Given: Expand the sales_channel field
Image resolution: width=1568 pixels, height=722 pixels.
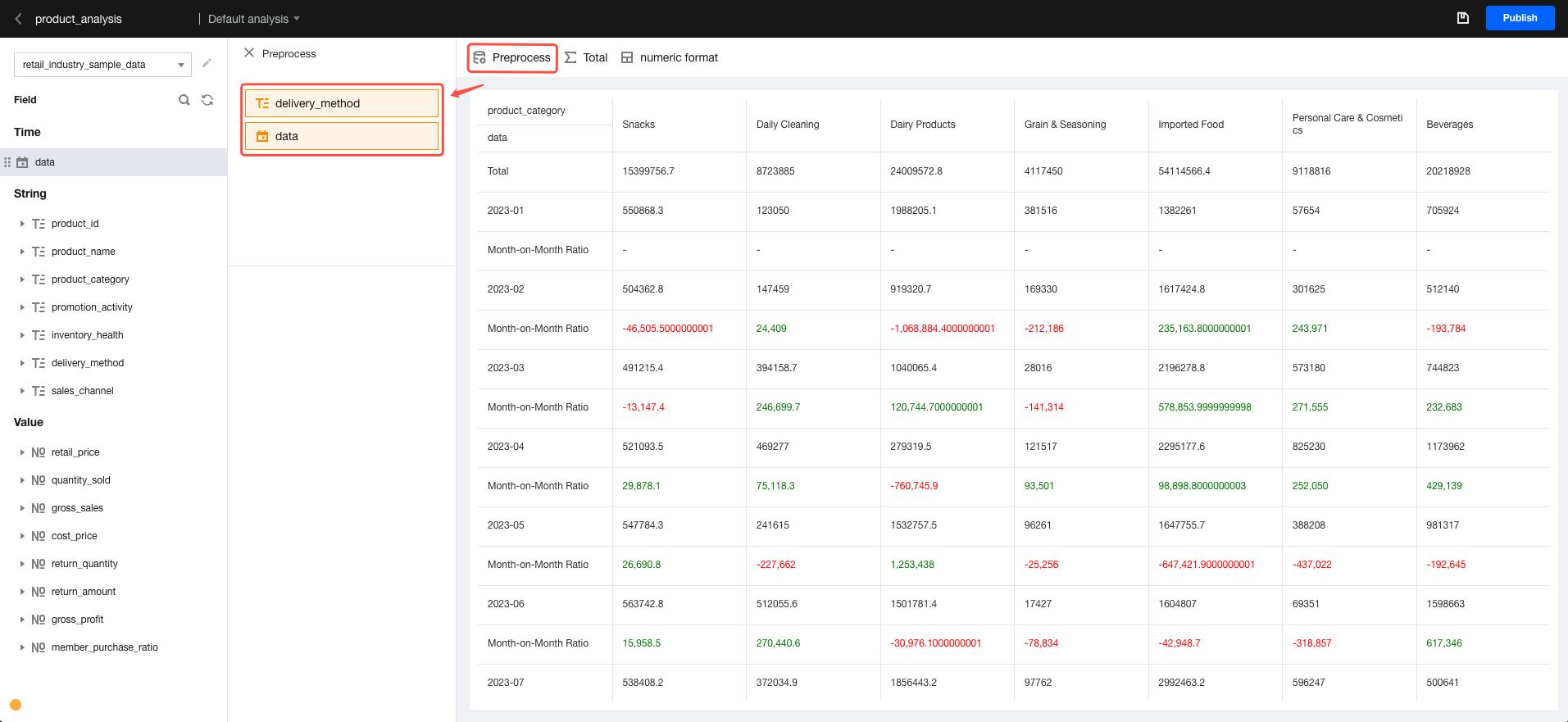Looking at the screenshot, I should coord(22,391).
